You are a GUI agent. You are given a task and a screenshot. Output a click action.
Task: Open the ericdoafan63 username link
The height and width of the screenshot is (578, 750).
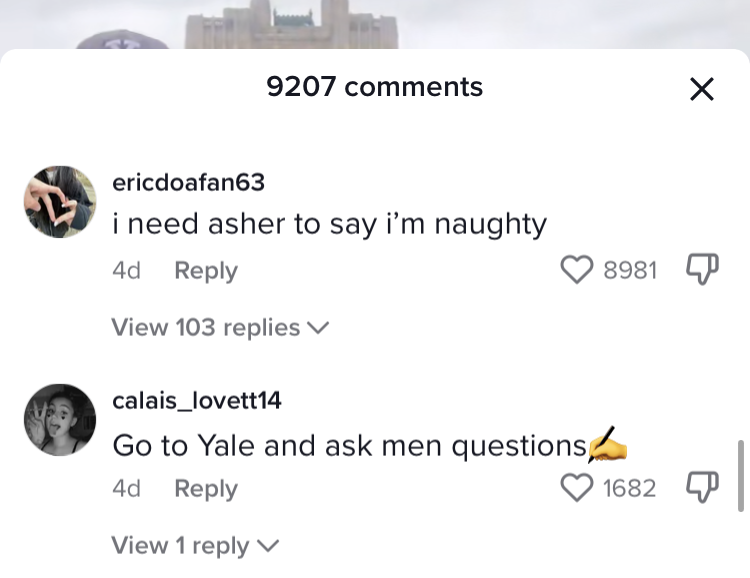[188, 182]
